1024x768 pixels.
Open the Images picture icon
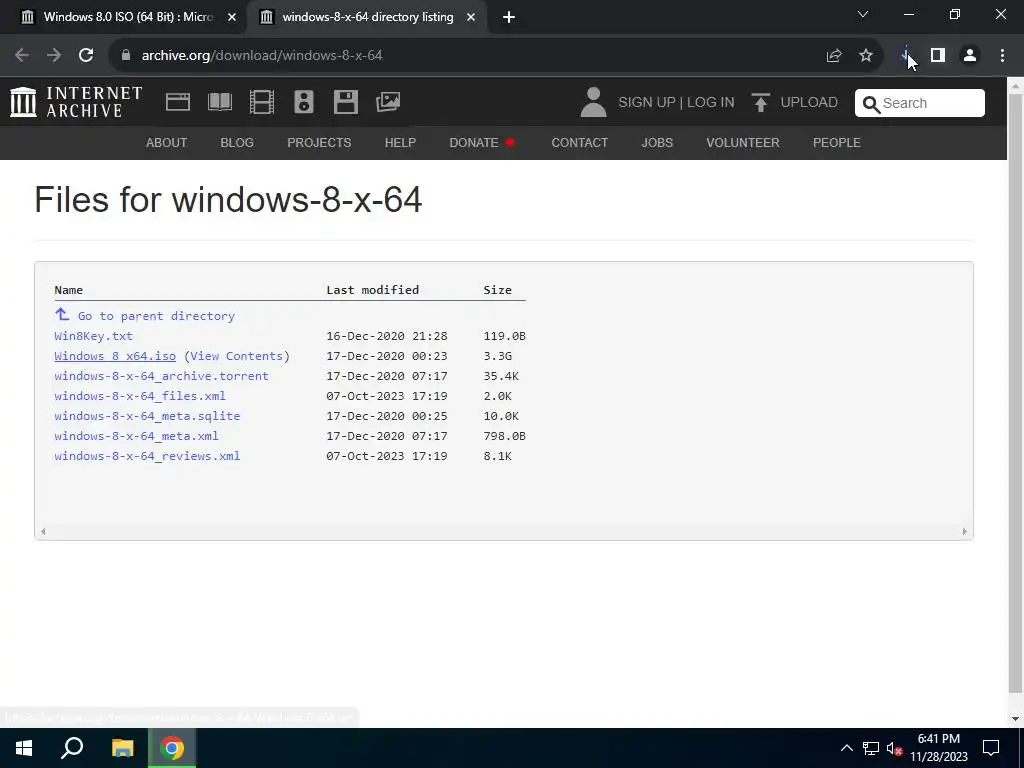388,103
